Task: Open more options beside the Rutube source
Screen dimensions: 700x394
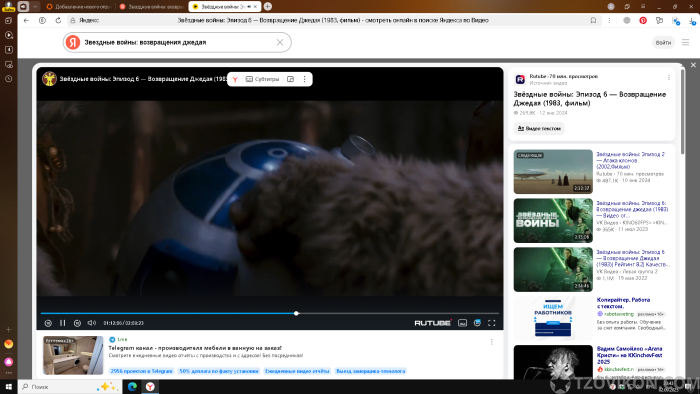Action: [x=669, y=78]
